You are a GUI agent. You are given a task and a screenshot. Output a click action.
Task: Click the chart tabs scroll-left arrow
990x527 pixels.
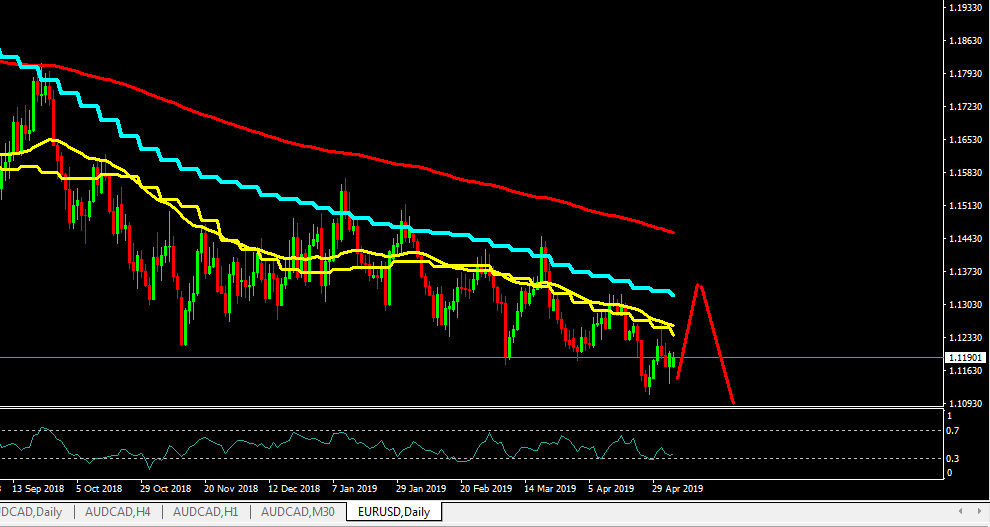pos(961,511)
